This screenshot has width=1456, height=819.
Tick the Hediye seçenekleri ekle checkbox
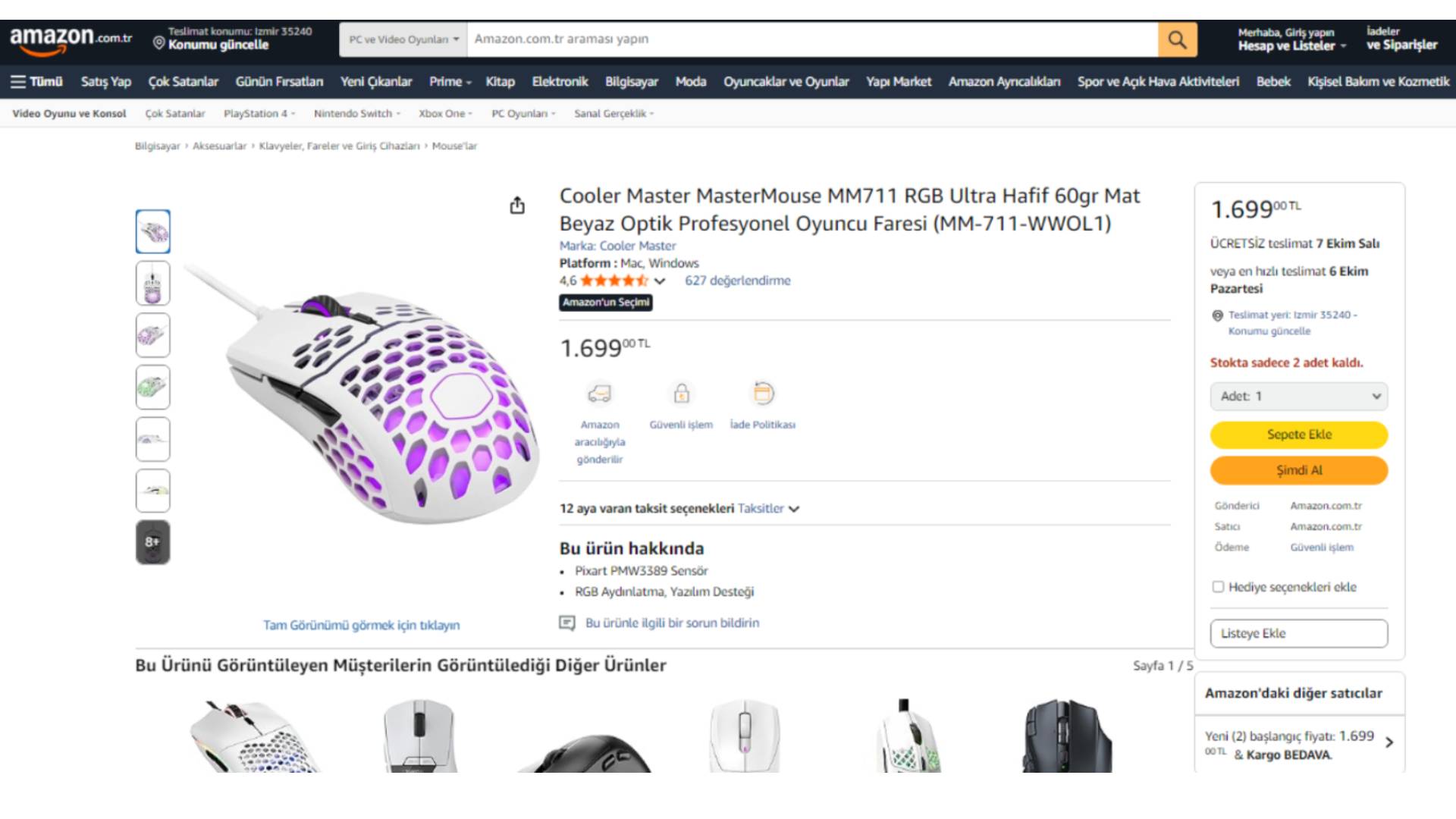coord(1218,587)
